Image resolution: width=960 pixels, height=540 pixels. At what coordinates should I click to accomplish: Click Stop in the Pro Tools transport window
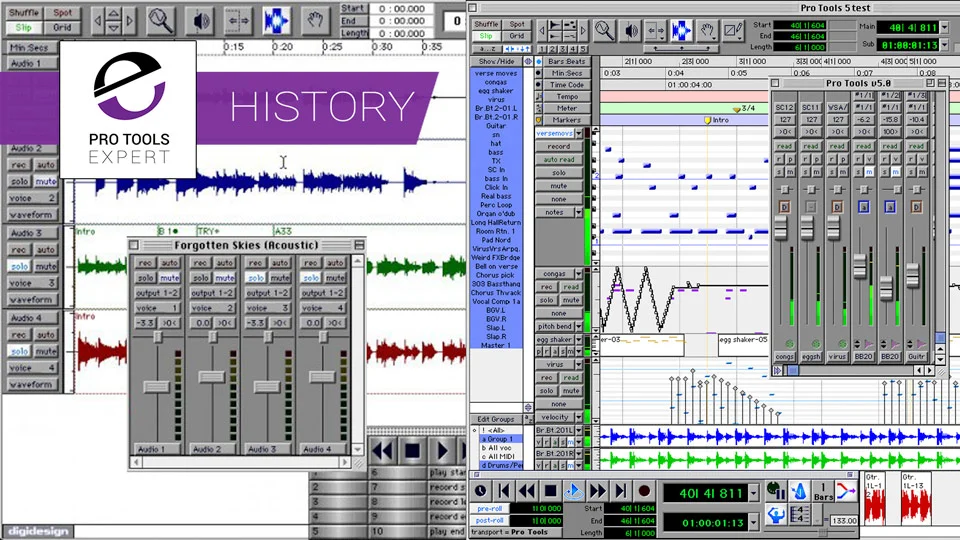pos(550,491)
